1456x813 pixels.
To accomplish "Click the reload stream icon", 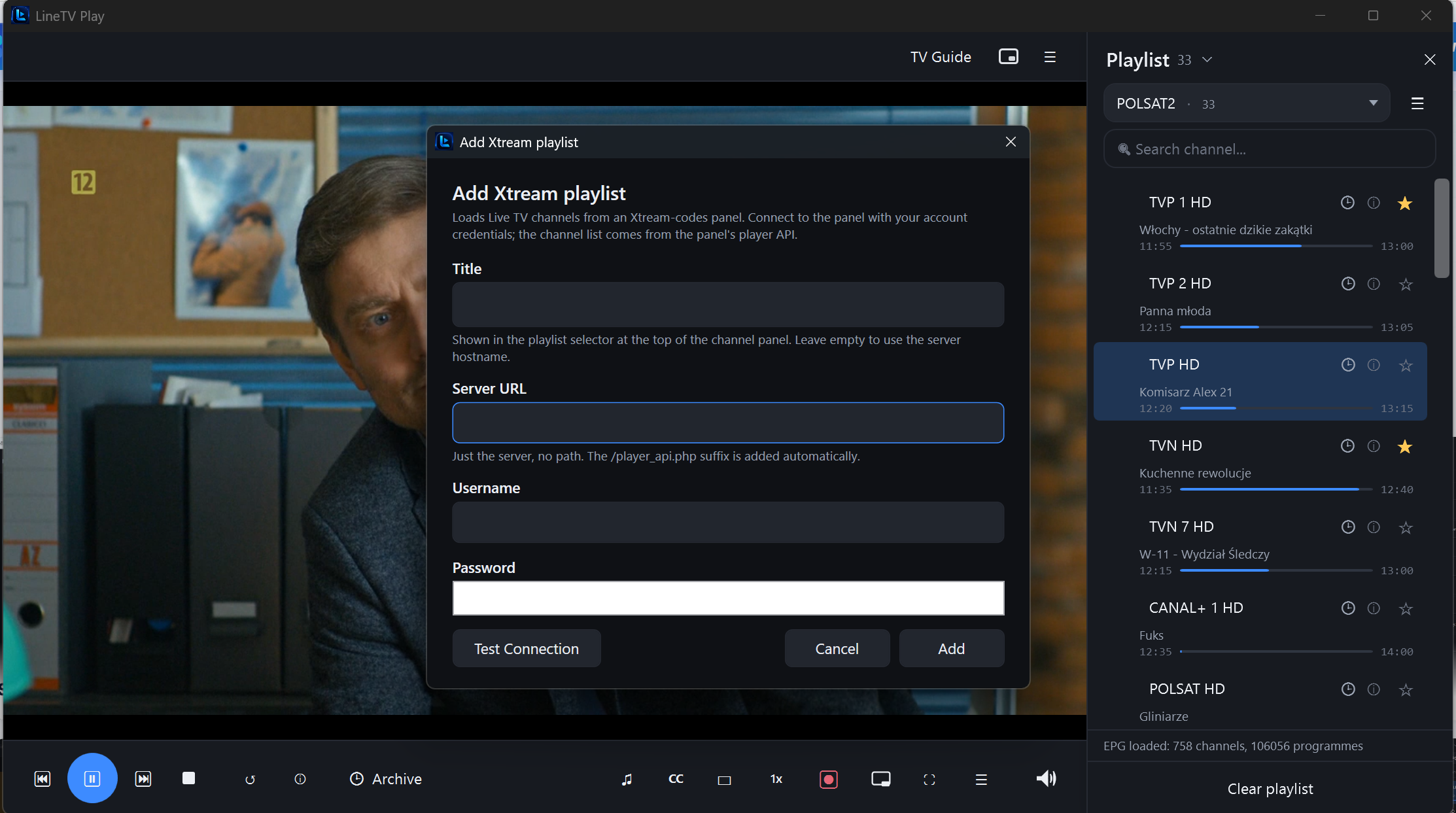I will tap(250, 779).
